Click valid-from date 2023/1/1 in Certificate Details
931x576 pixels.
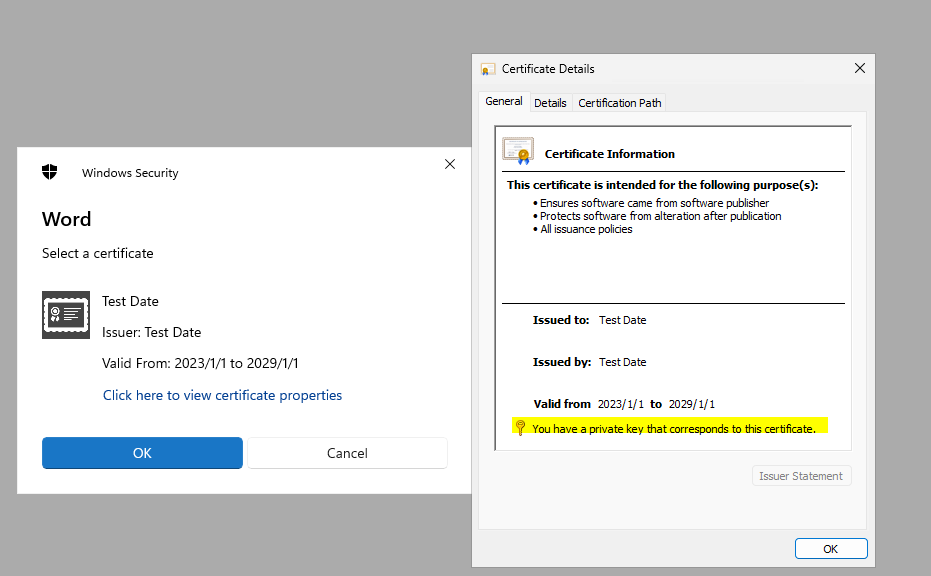pos(620,404)
